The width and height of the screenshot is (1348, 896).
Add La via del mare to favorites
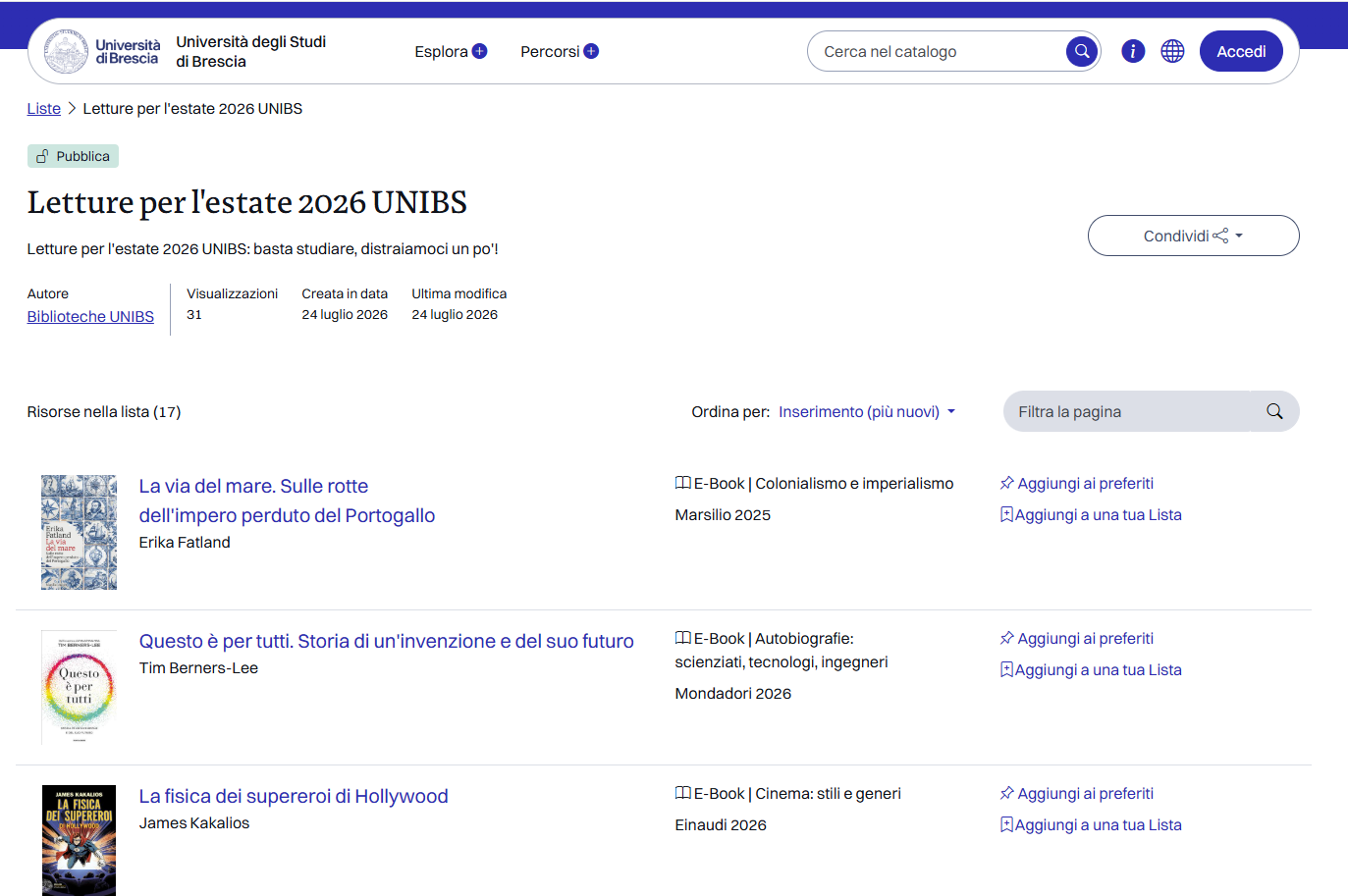(1076, 484)
